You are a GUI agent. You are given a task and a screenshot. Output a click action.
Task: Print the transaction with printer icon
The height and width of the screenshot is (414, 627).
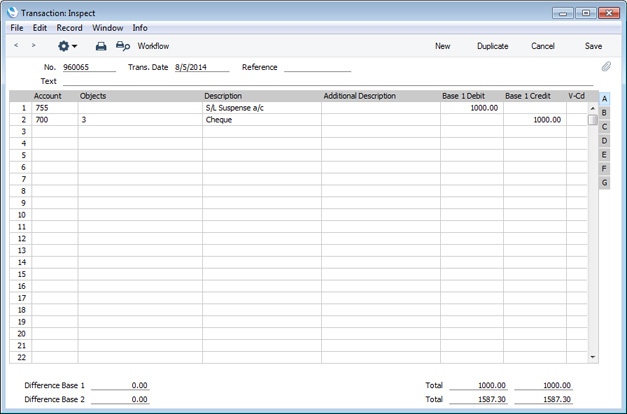pyautogui.click(x=101, y=46)
